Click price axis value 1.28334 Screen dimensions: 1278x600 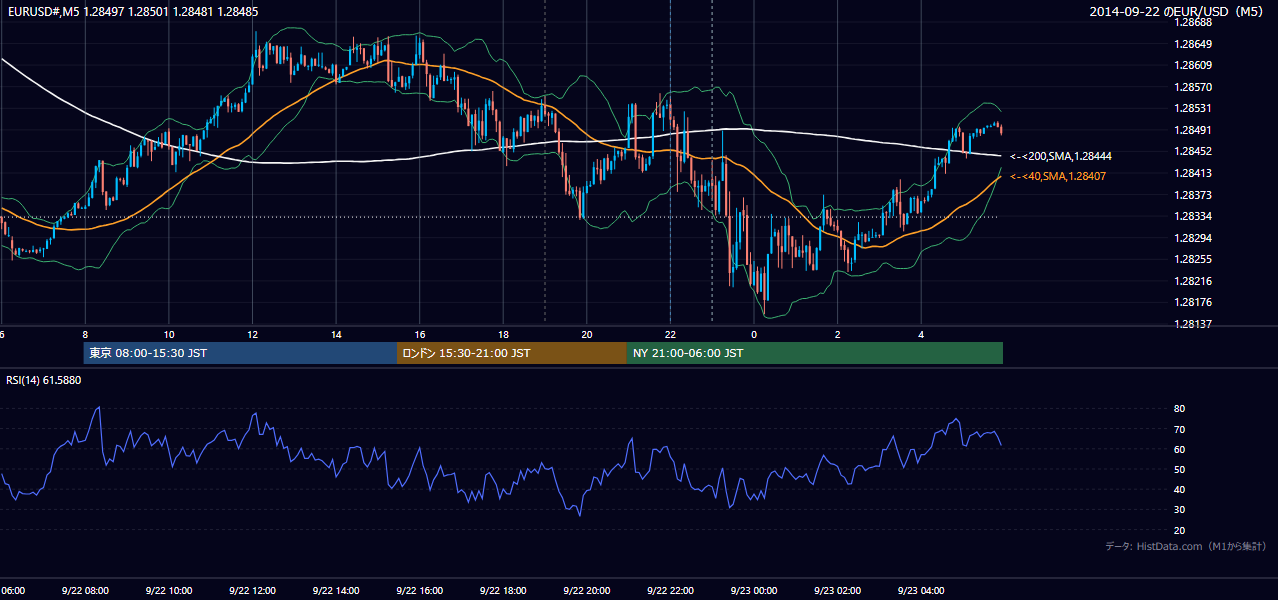click(x=1193, y=216)
